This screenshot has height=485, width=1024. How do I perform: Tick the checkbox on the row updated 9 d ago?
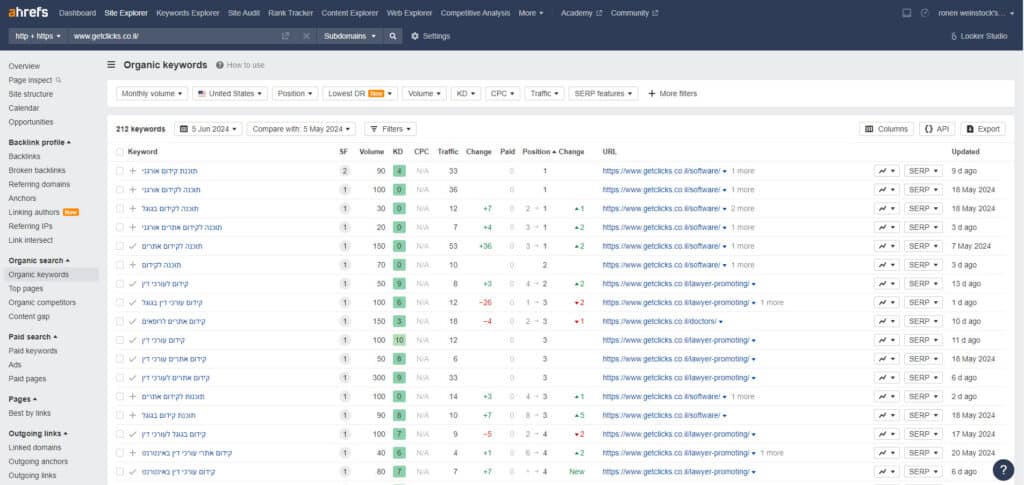[x=120, y=171]
